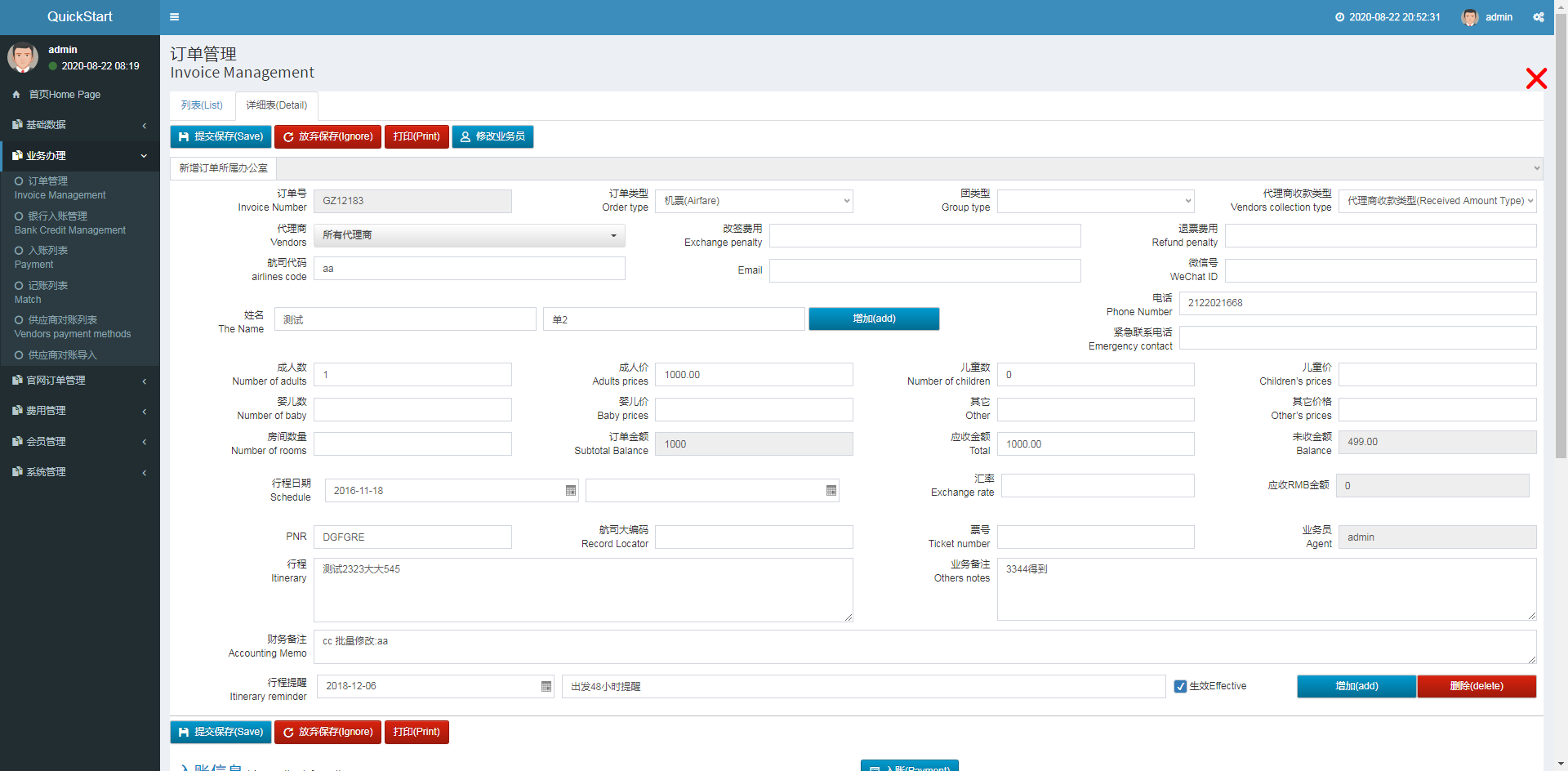
Task: Click the hamburger sidebar toggle icon
Action: coord(174,17)
